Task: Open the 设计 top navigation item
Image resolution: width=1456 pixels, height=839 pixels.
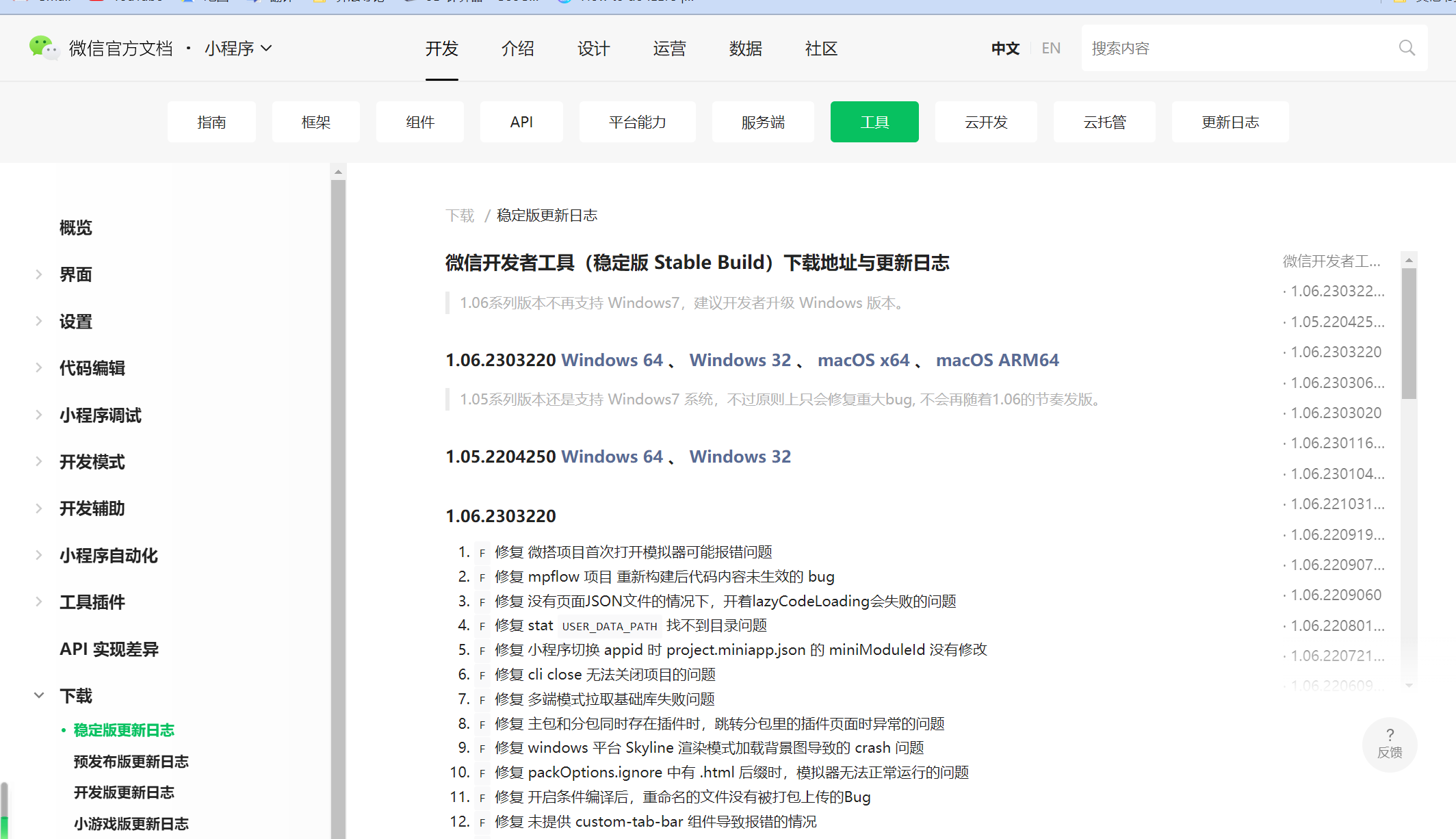Action: [593, 49]
